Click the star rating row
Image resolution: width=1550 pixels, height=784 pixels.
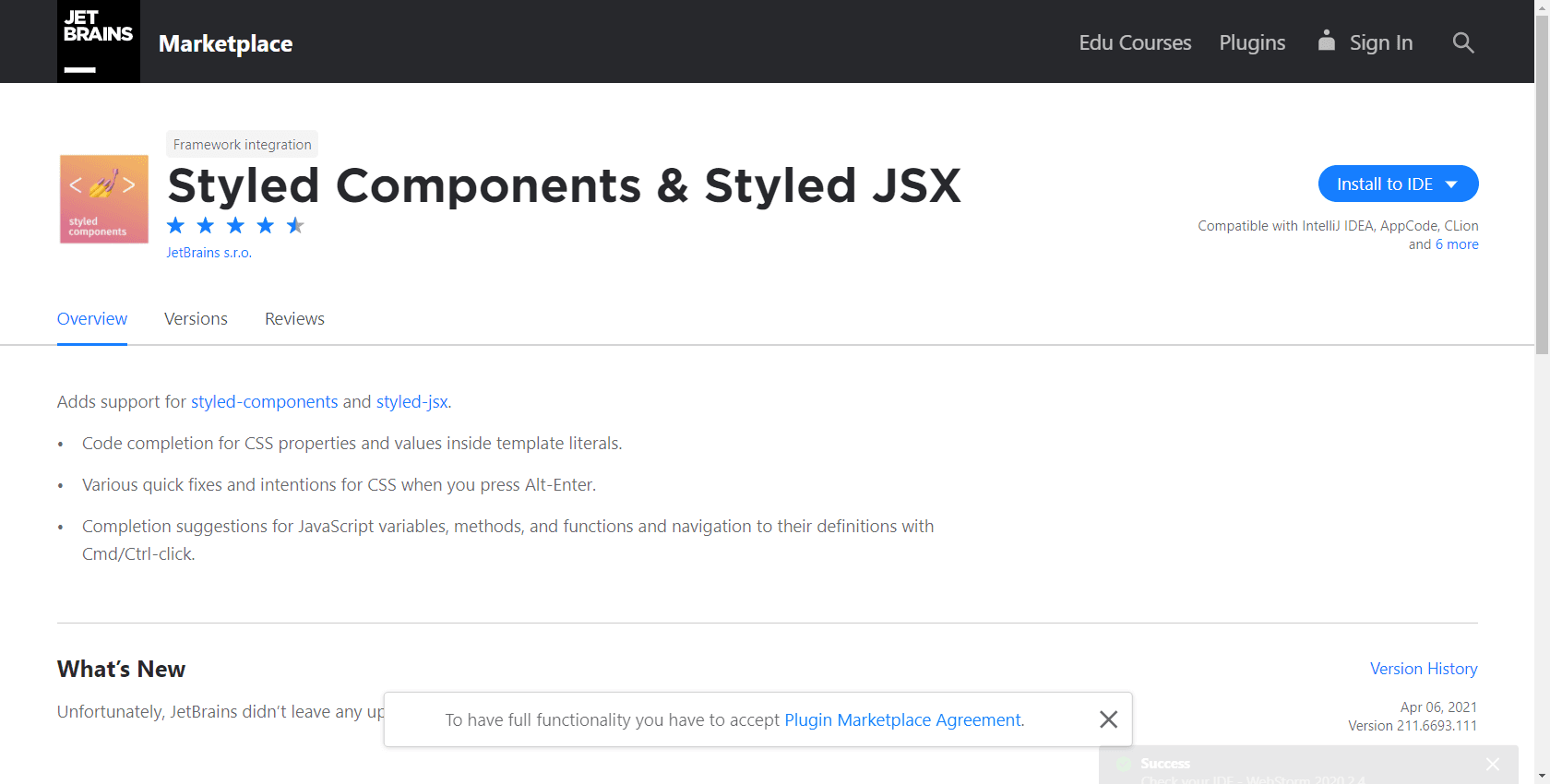point(236,226)
